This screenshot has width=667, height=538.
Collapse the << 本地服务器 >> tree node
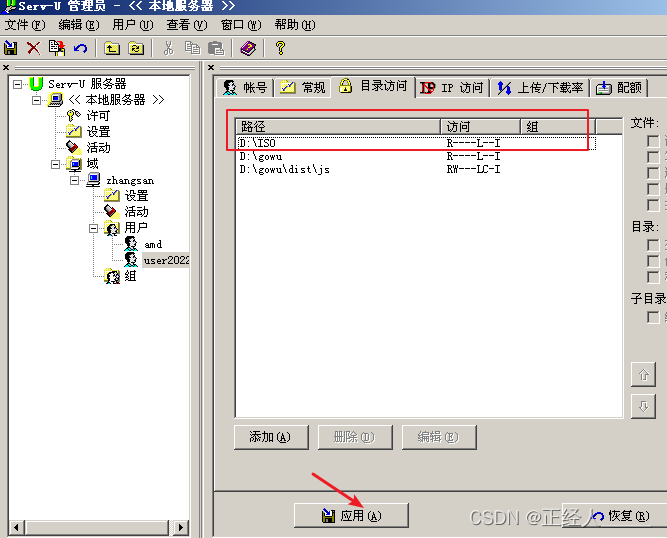coord(37,100)
